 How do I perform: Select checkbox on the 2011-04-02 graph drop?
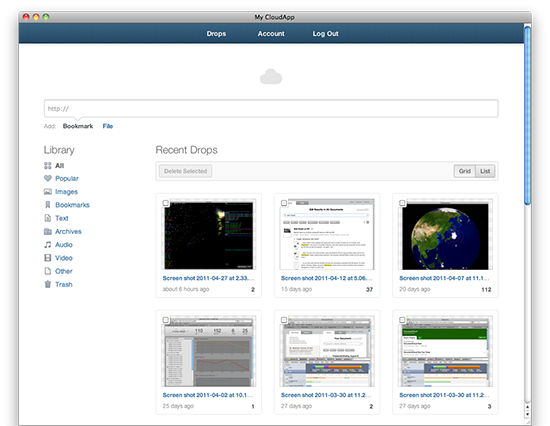pyautogui.click(x=166, y=320)
